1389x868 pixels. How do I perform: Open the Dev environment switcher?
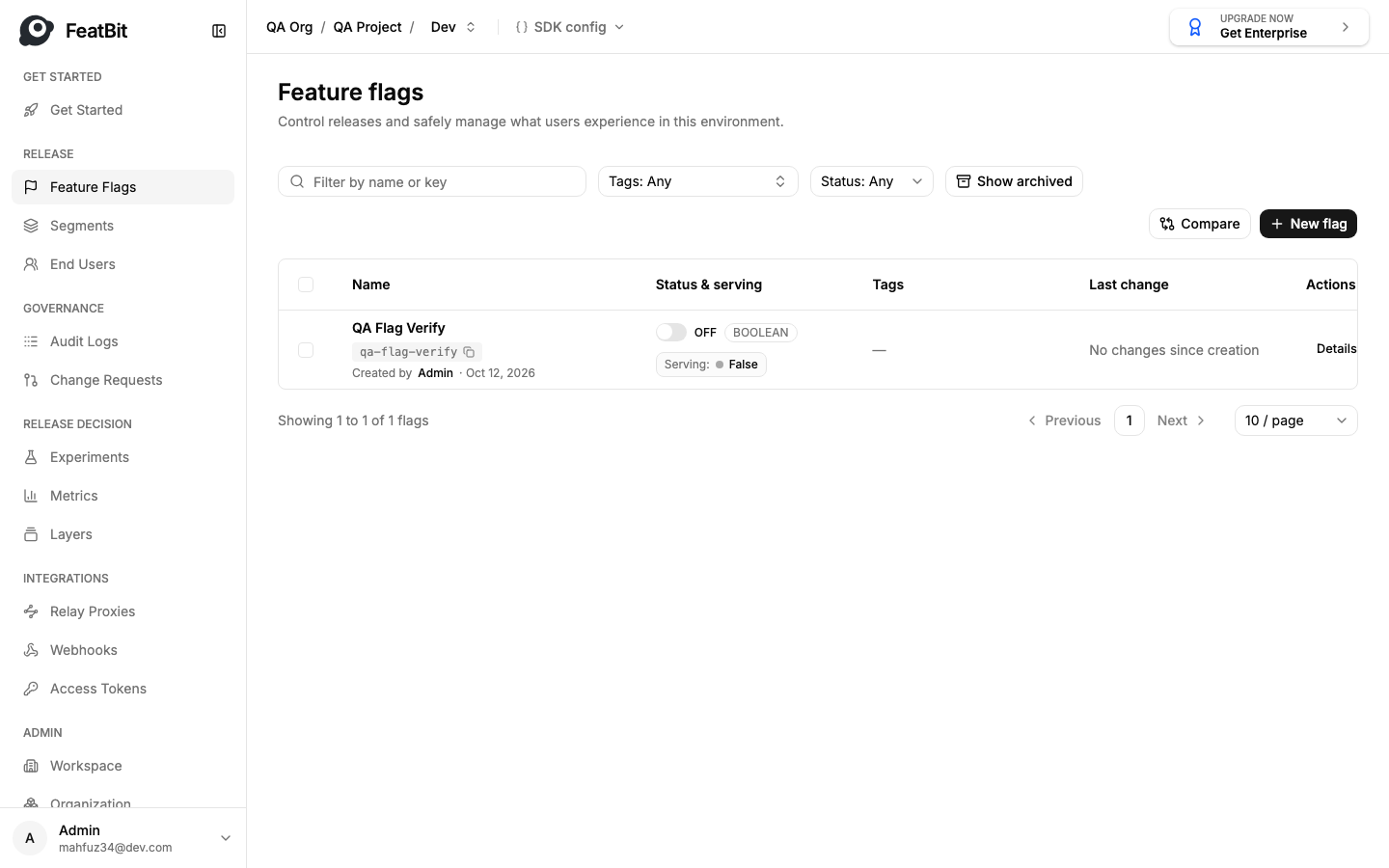pos(453,27)
